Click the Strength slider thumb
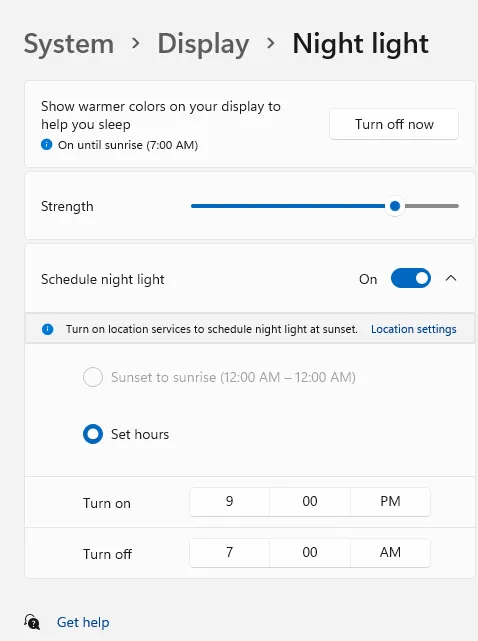478x641 pixels. tap(395, 206)
